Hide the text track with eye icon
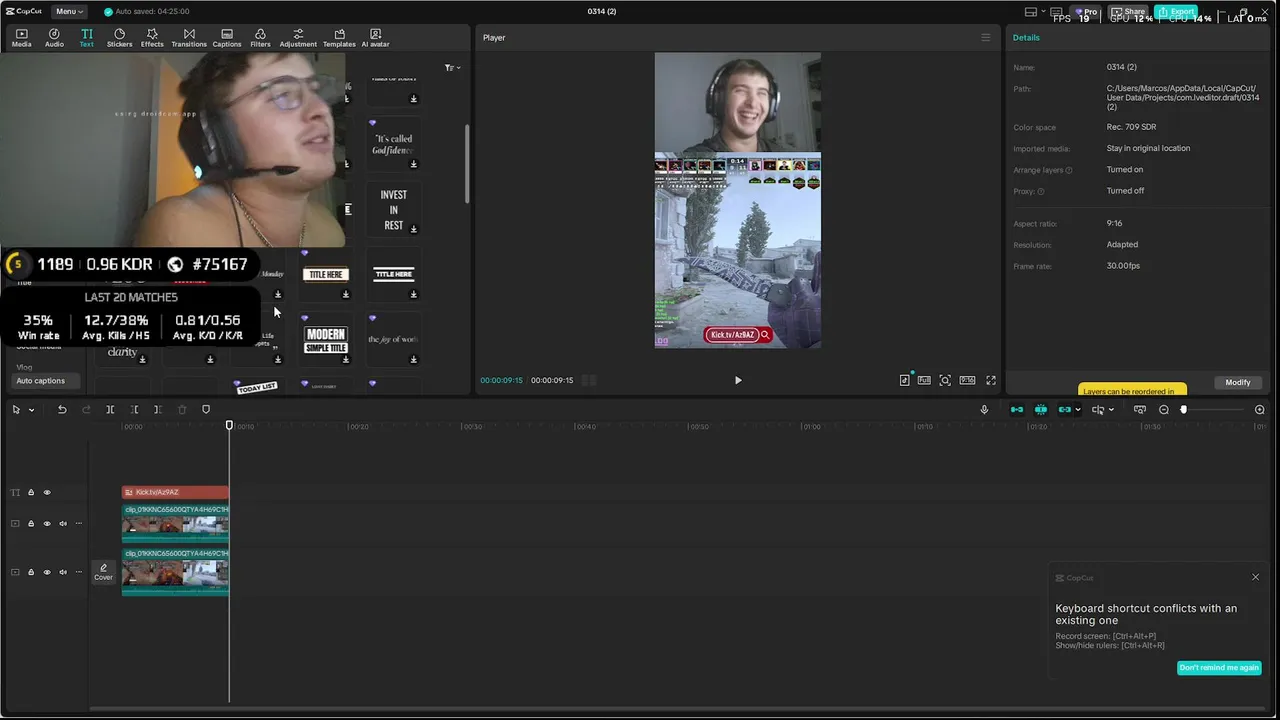 [46, 492]
